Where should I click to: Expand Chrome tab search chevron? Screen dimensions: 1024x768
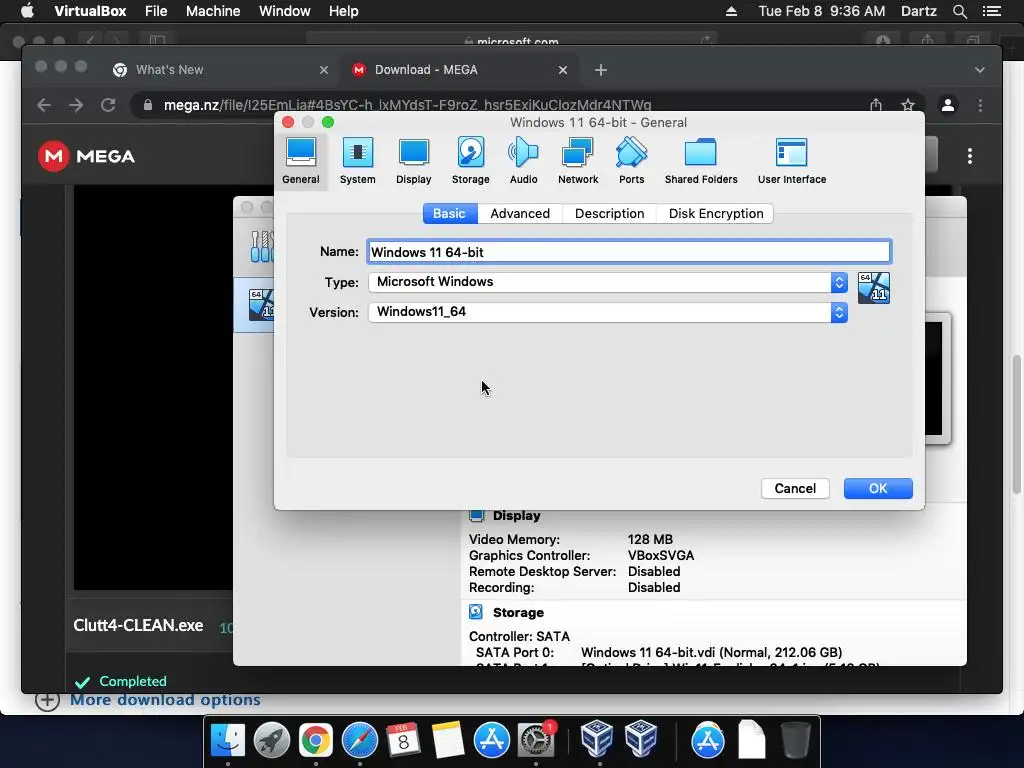click(x=980, y=70)
